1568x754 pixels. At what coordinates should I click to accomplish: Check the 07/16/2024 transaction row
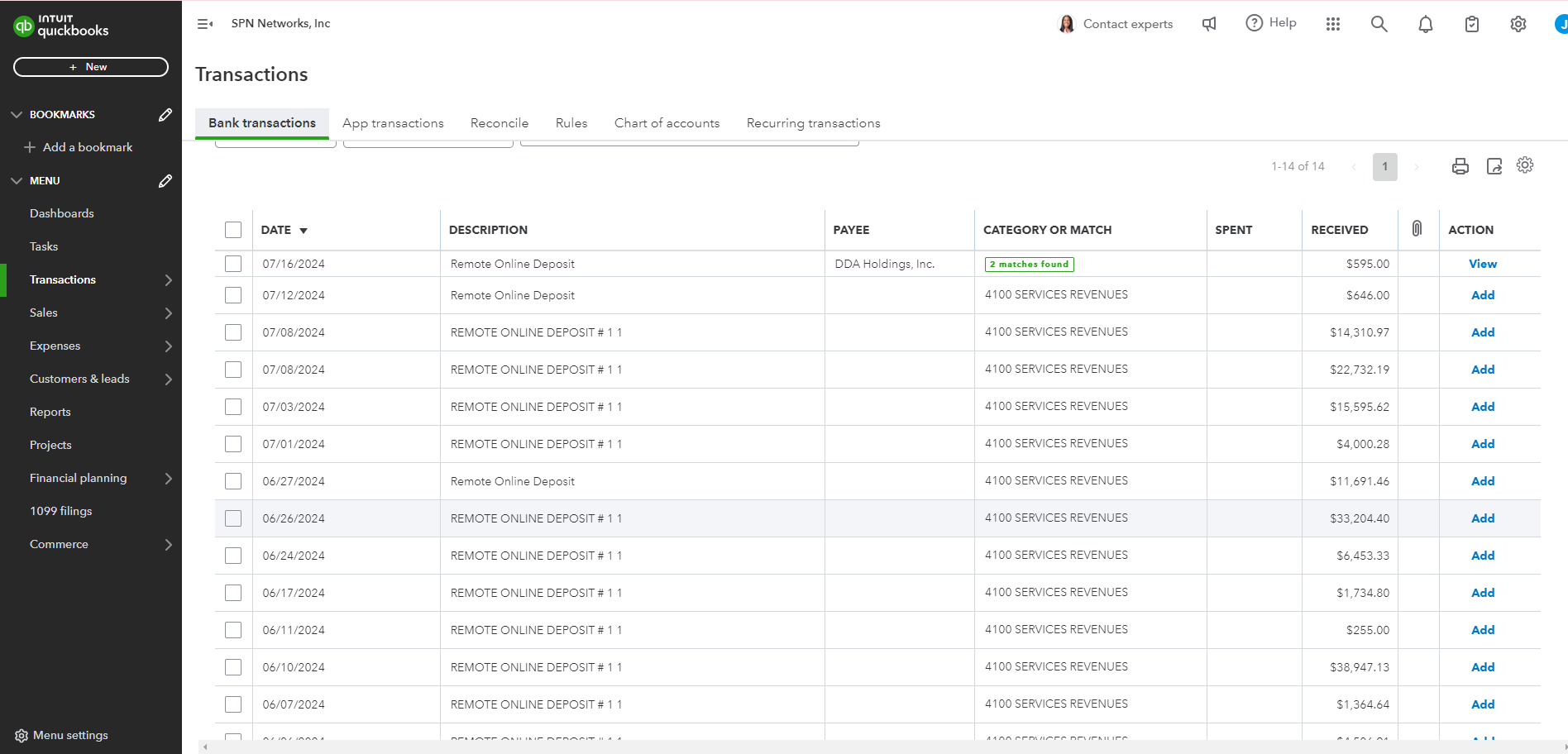233,264
